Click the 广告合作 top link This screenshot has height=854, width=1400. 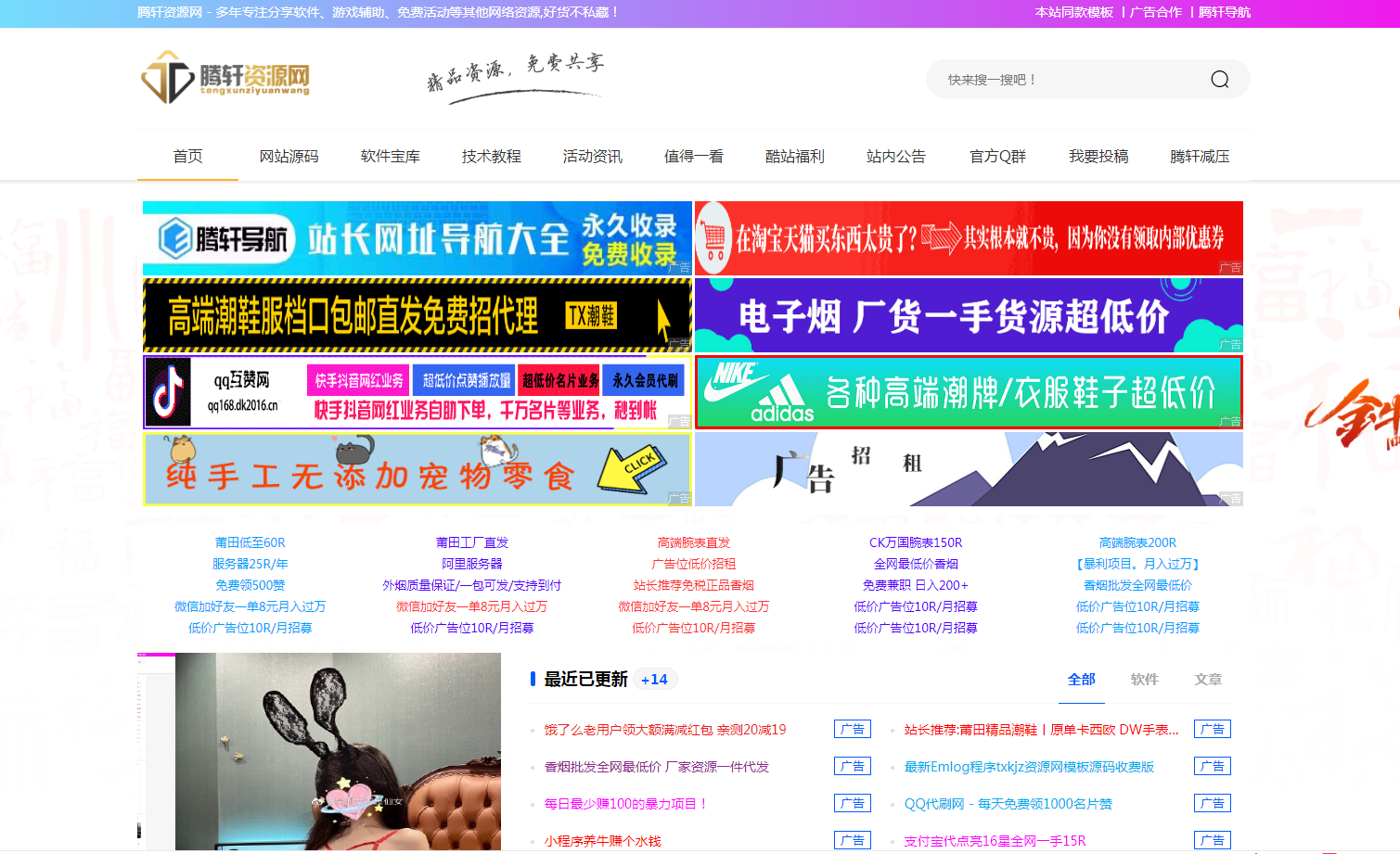[1155, 12]
